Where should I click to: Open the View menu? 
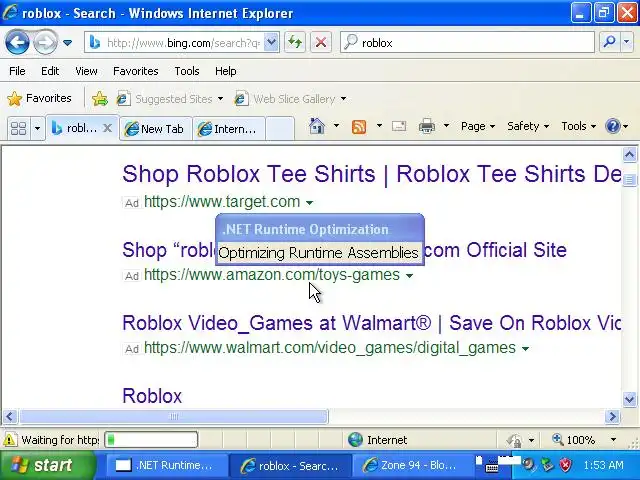(86, 71)
